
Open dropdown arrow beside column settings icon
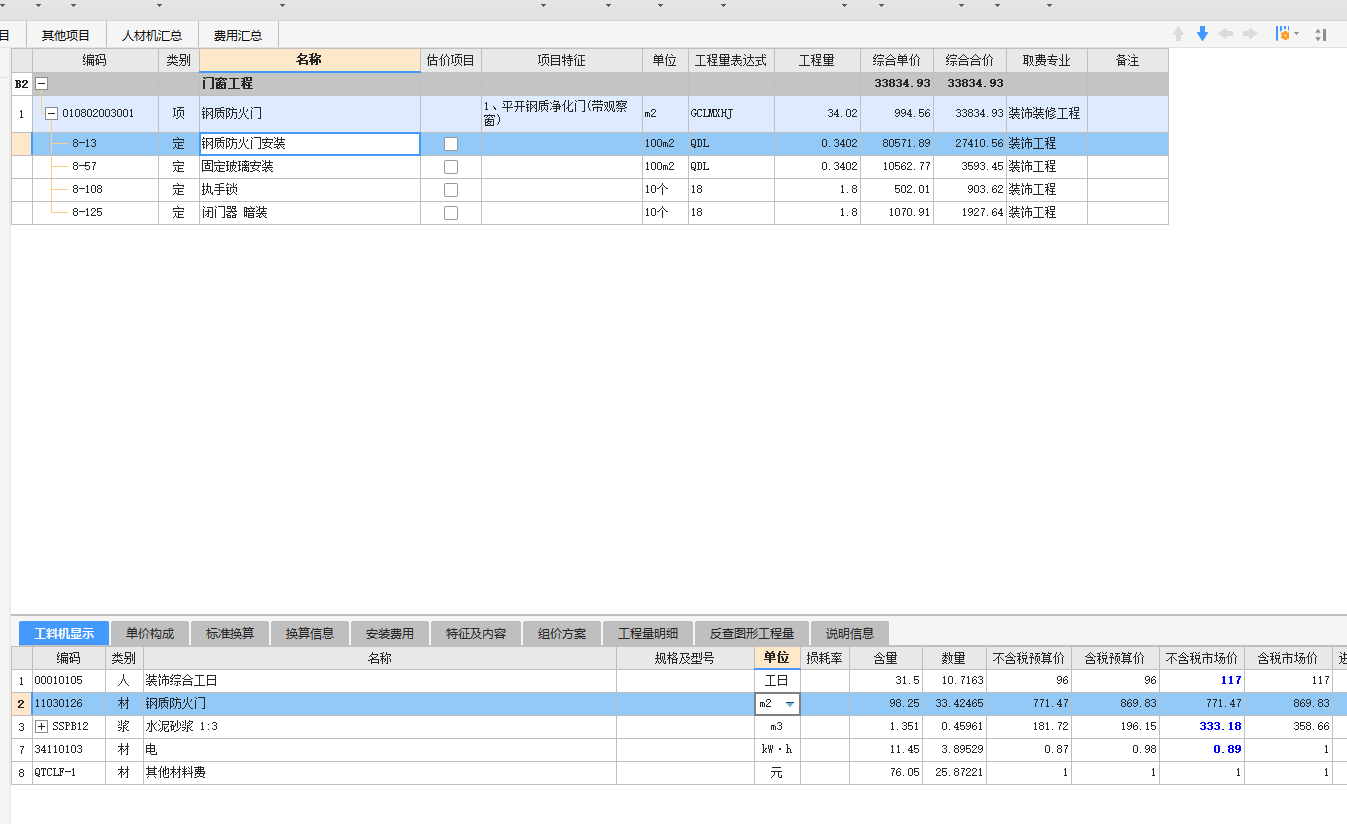tap(1297, 34)
